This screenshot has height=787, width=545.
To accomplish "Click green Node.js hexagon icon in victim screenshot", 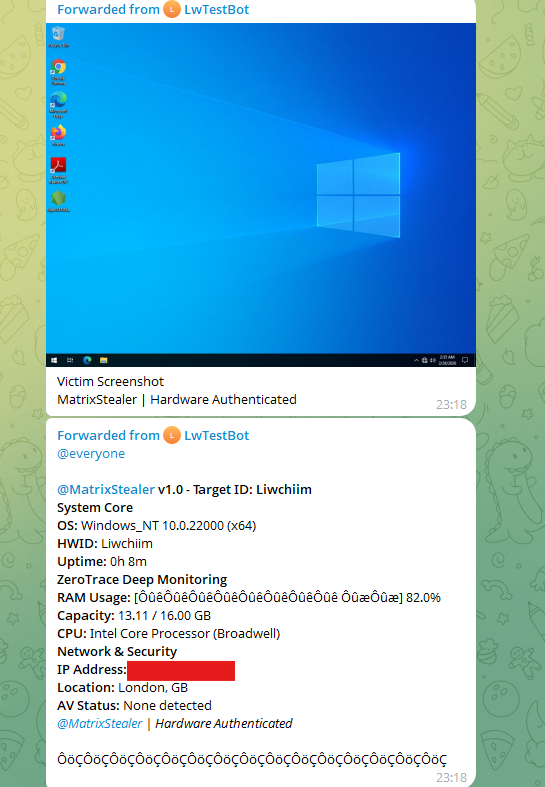I will coord(58,198).
